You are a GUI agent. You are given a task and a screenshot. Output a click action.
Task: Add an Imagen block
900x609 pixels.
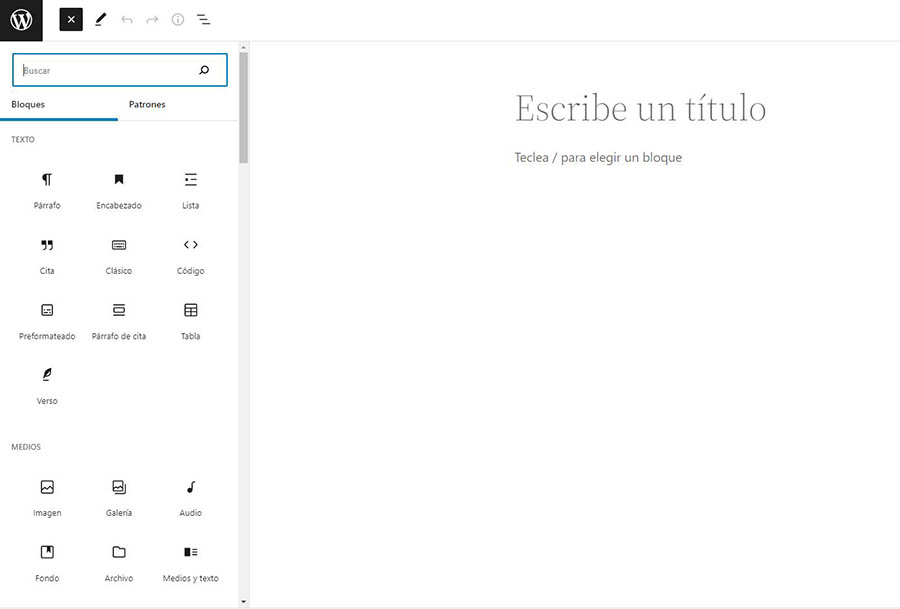click(x=47, y=497)
